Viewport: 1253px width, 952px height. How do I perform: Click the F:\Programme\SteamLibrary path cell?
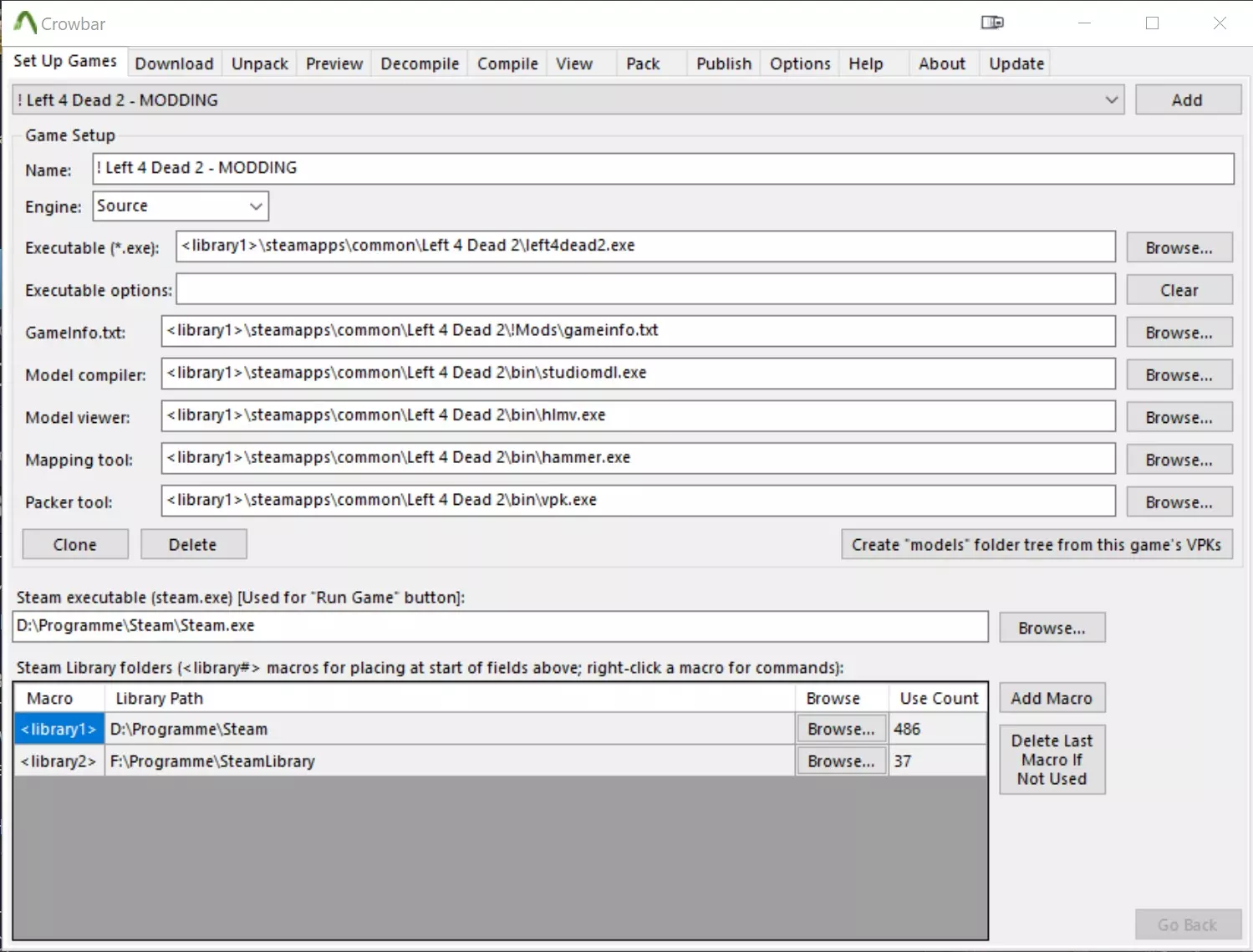coord(450,761)
